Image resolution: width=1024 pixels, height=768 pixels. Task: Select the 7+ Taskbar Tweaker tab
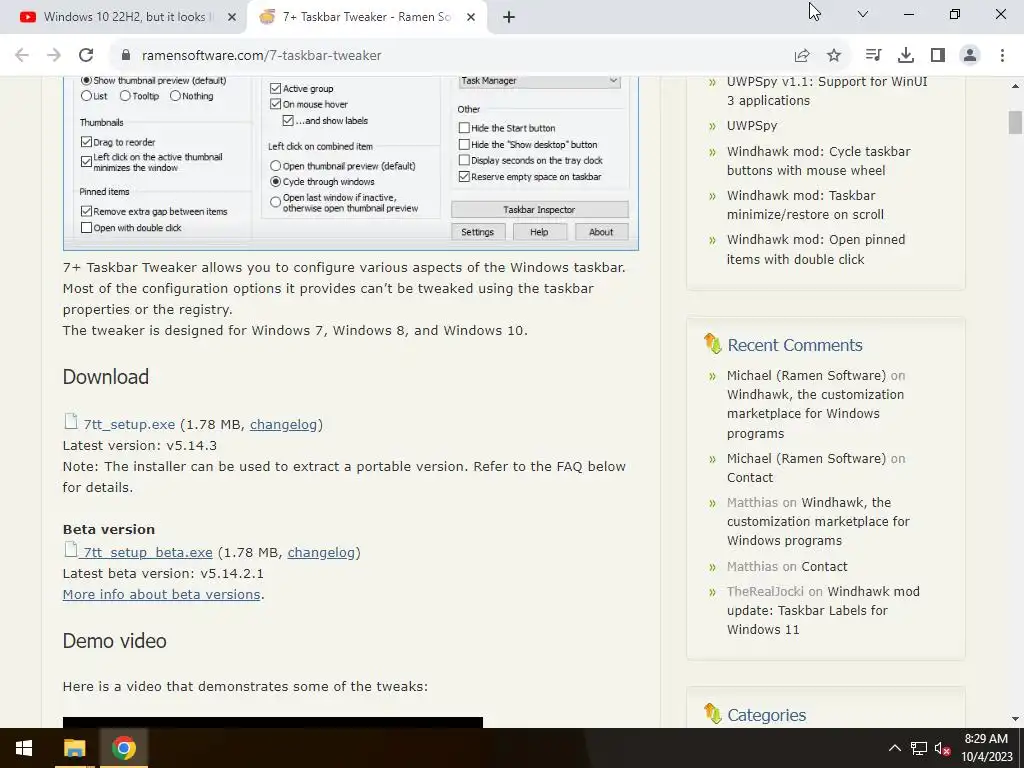(367, 17)
